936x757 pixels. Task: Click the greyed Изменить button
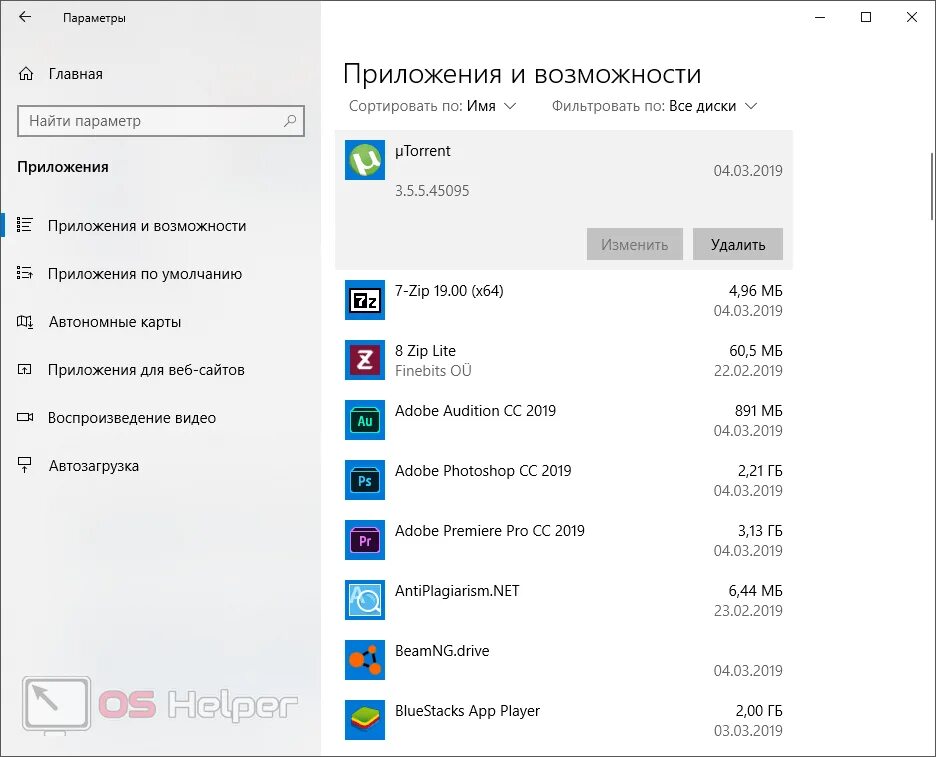635,244
